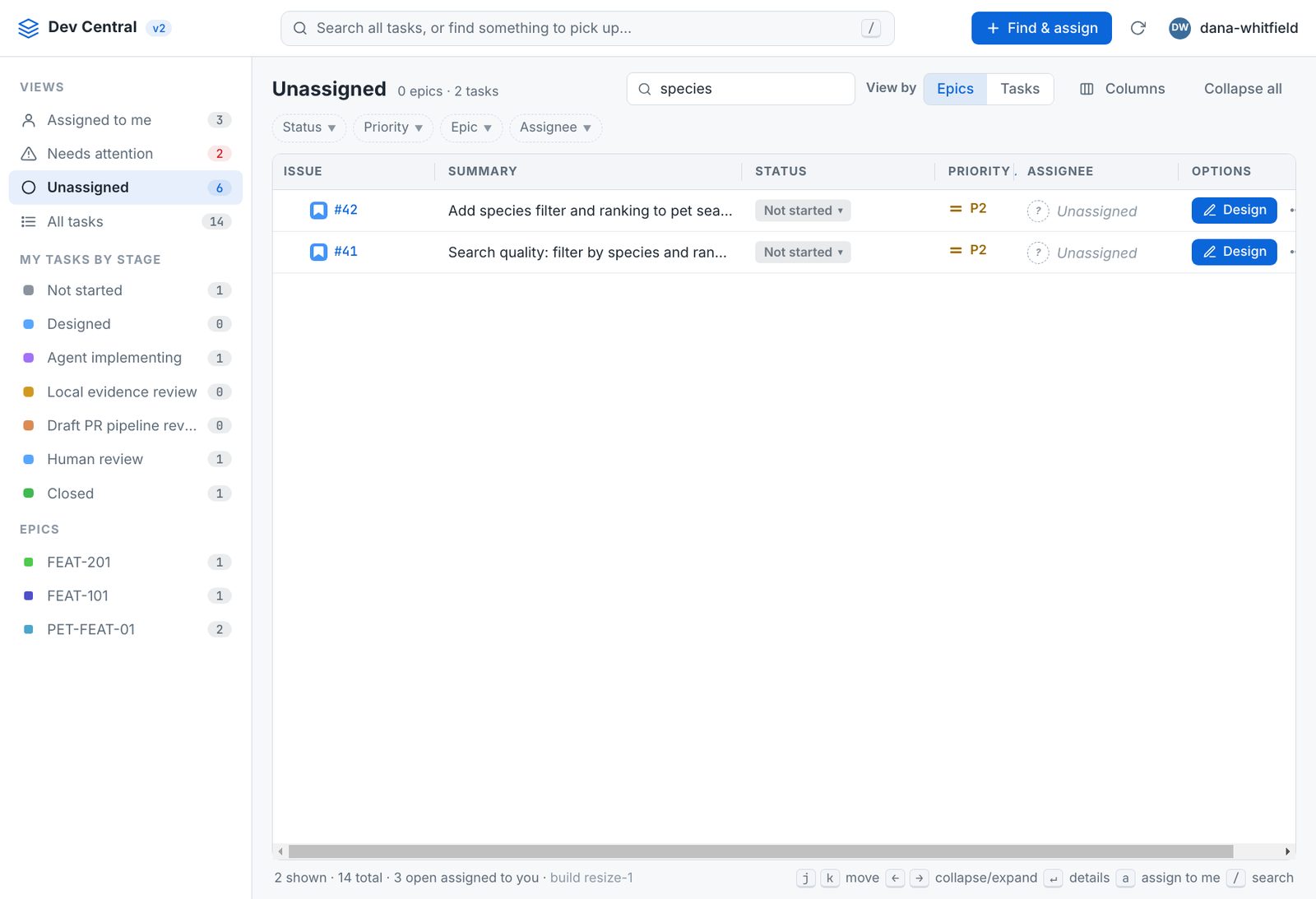The image size is (1316, 899).
Task: Open issue link #42
Action: [345, 210]
